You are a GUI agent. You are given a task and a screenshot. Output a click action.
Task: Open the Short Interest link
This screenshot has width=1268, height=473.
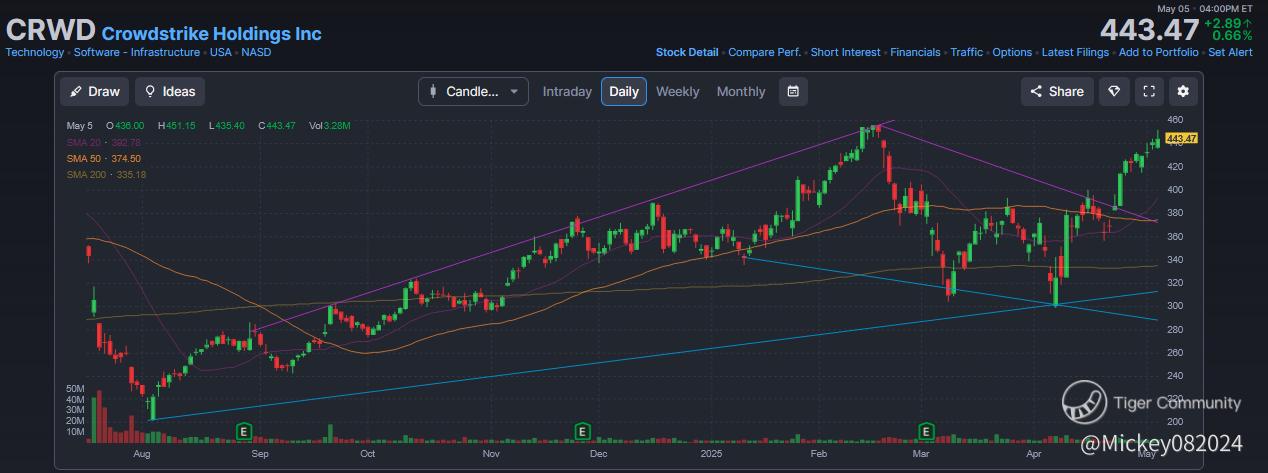point(846,52)
